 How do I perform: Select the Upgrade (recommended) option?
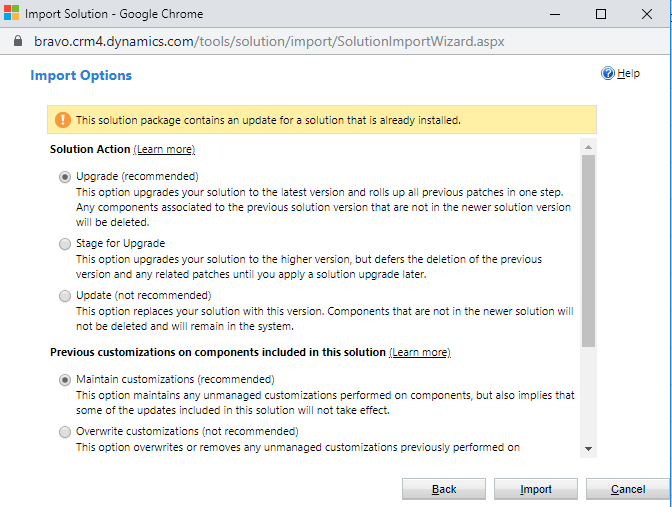point(66,176)
